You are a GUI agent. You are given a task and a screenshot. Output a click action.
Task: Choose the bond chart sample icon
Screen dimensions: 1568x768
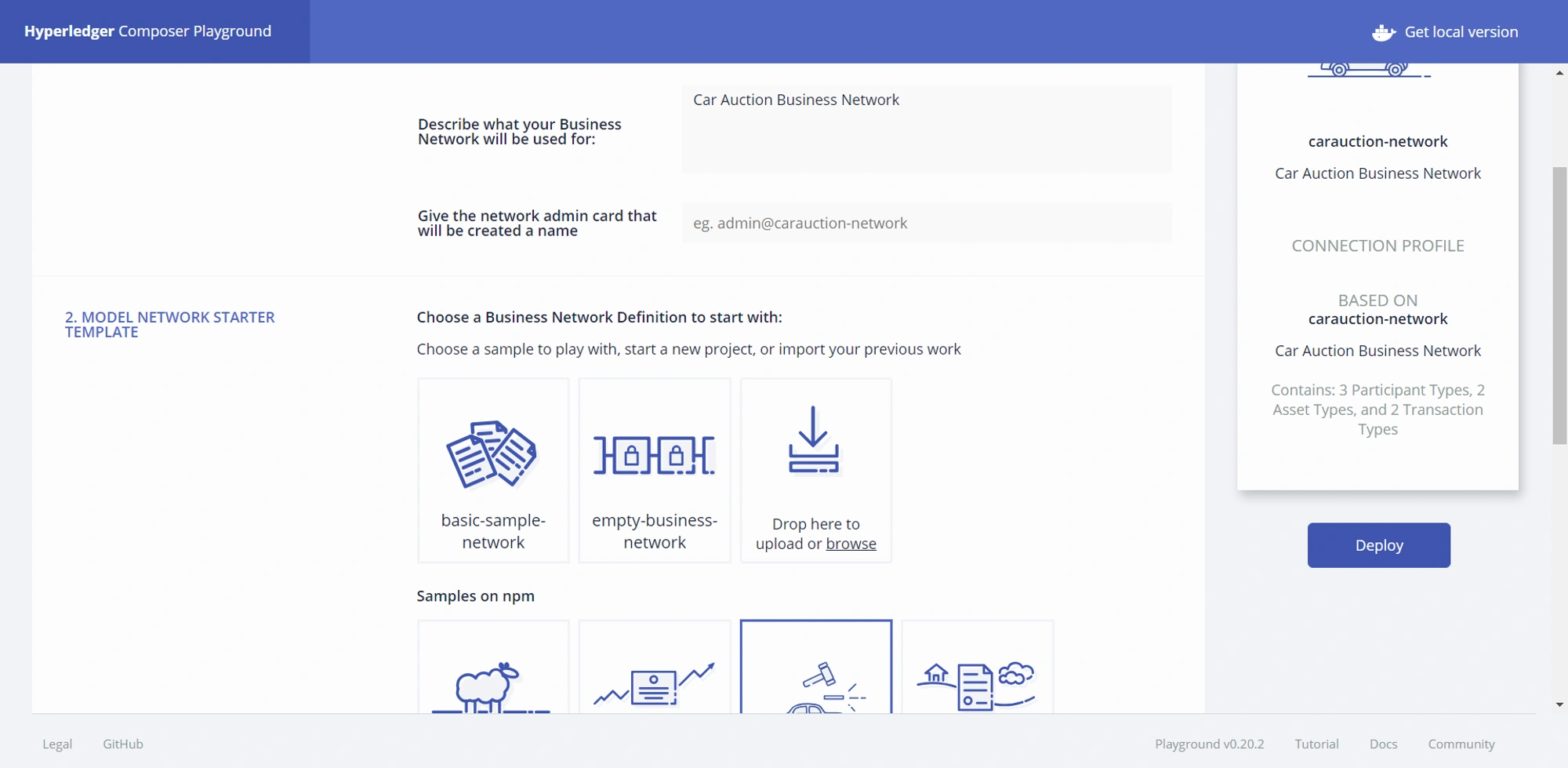point(654,684)
